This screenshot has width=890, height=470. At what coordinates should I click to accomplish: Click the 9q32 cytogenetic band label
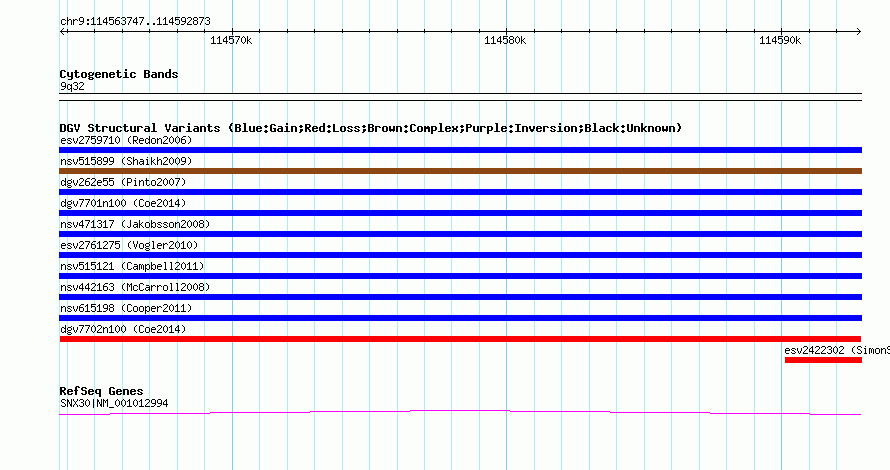72,86
